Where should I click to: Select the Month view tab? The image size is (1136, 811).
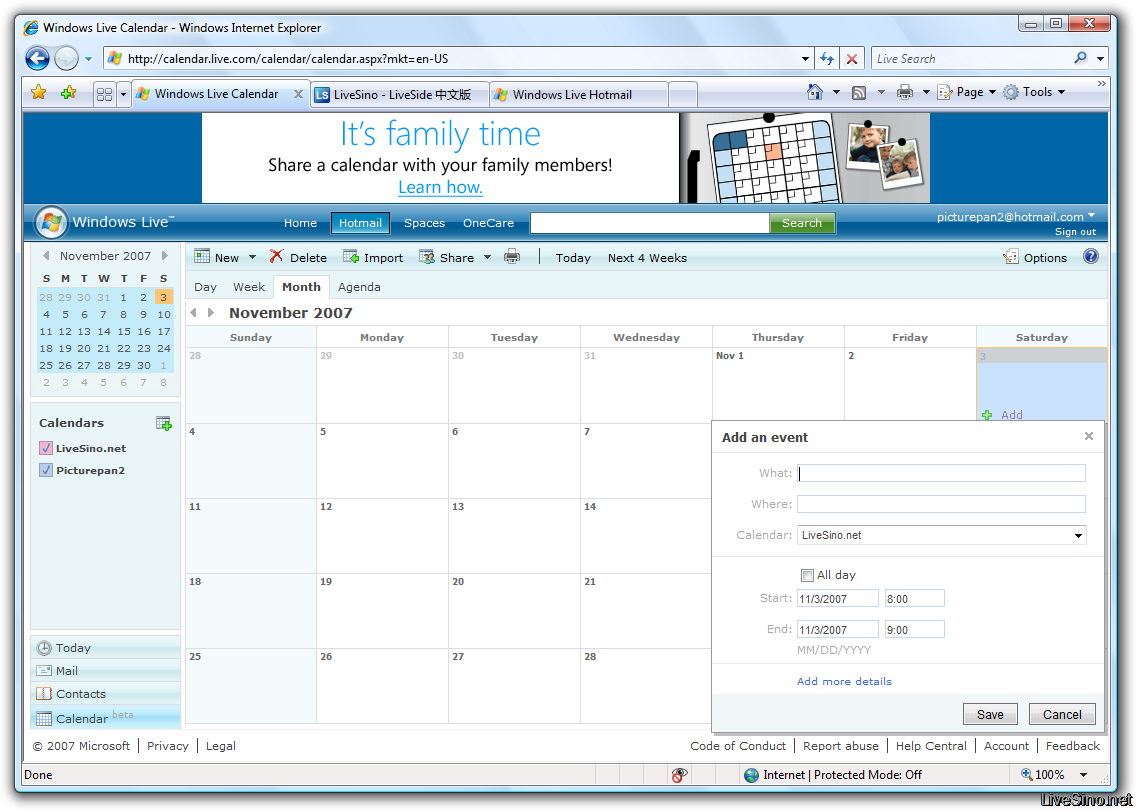[301, 287]
